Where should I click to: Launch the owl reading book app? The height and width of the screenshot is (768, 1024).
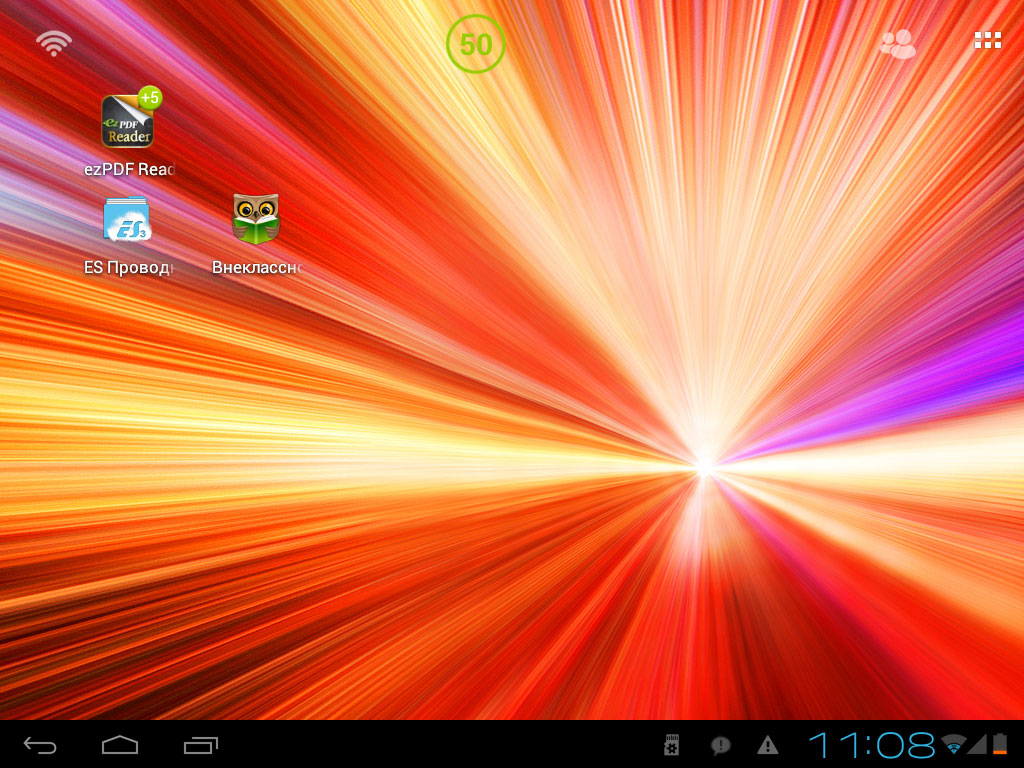(x=256, y=219)
